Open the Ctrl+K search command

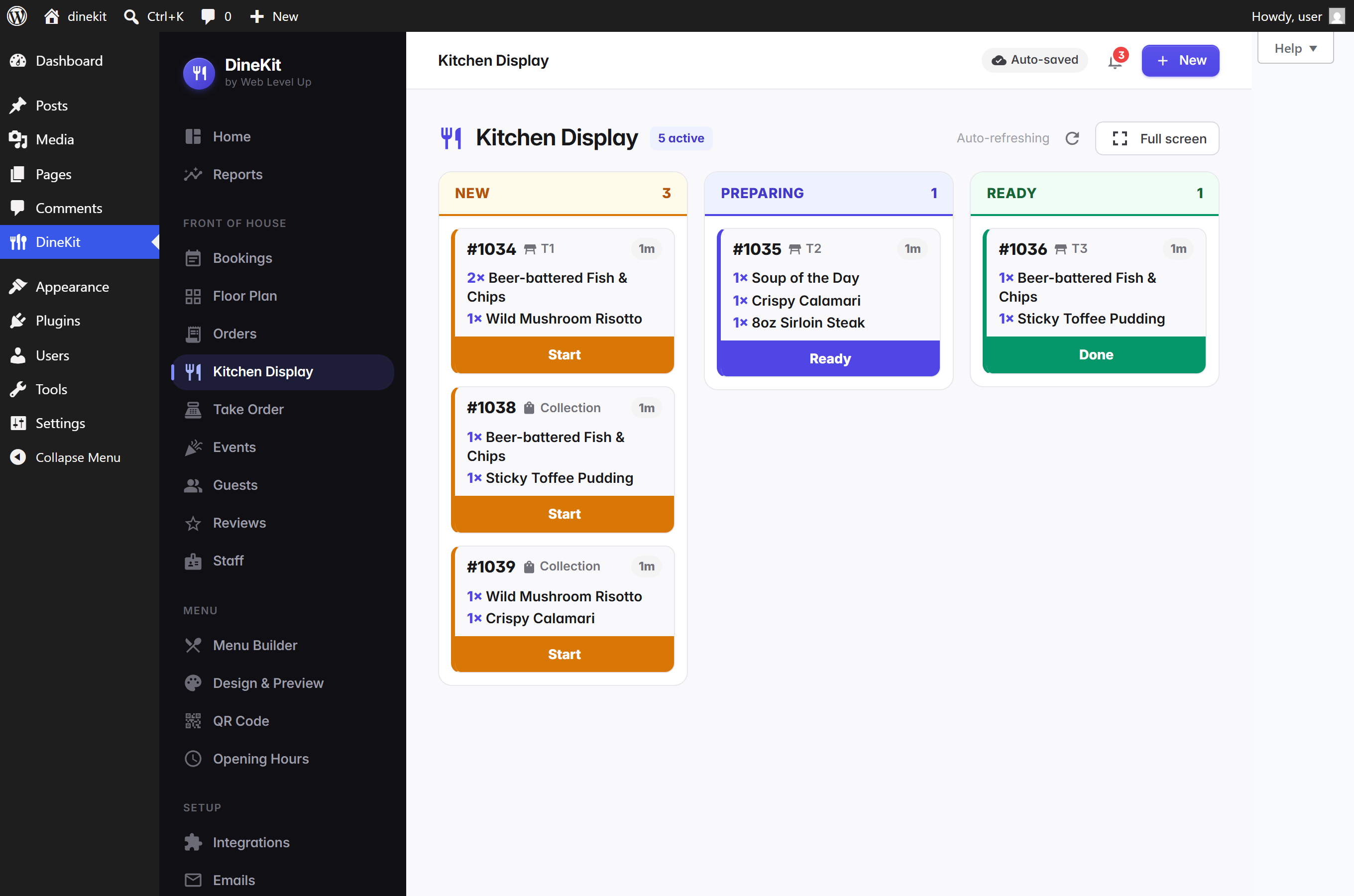click(154, 16)
